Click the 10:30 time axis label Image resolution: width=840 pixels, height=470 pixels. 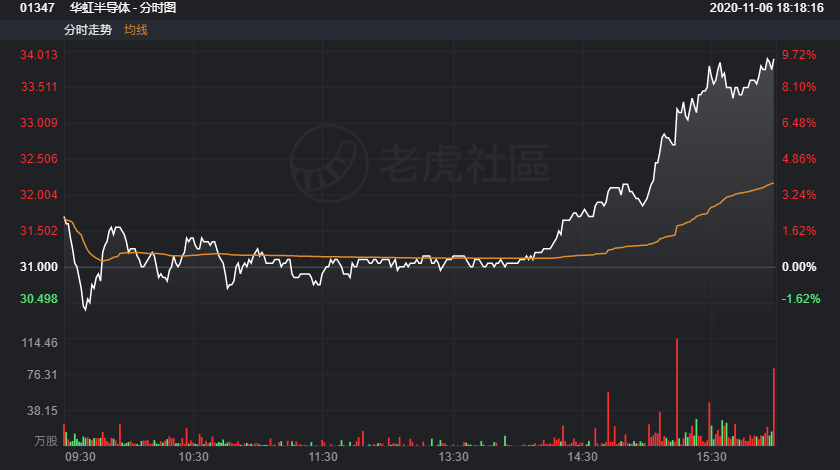coord(193,457)
